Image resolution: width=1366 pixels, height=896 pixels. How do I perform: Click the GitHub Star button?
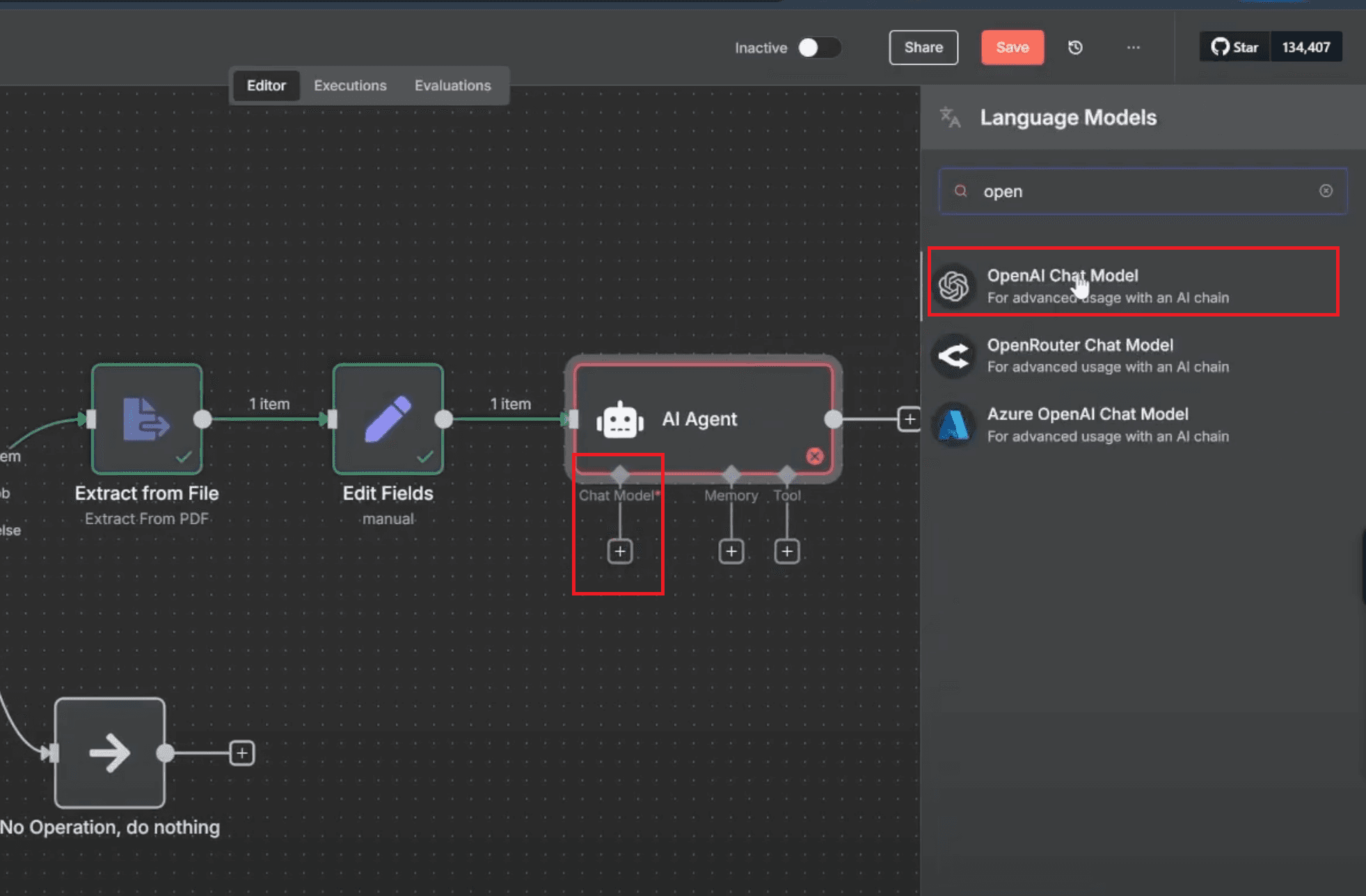1235,47
